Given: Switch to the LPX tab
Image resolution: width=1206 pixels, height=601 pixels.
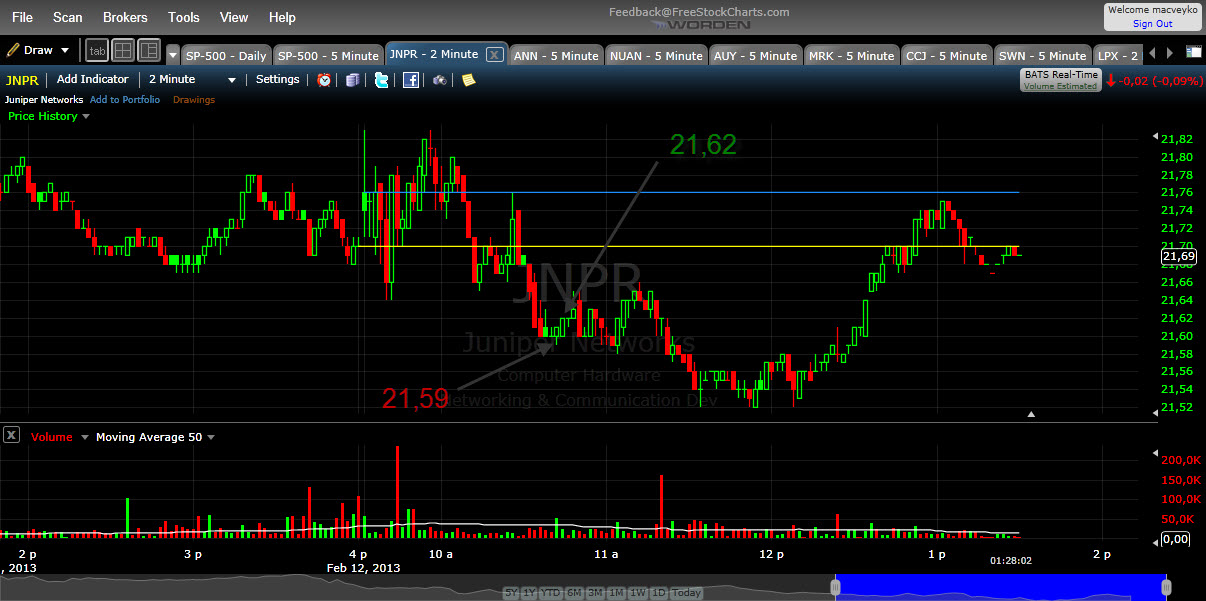Looking at the screenshot, I should coord(1117,55).
